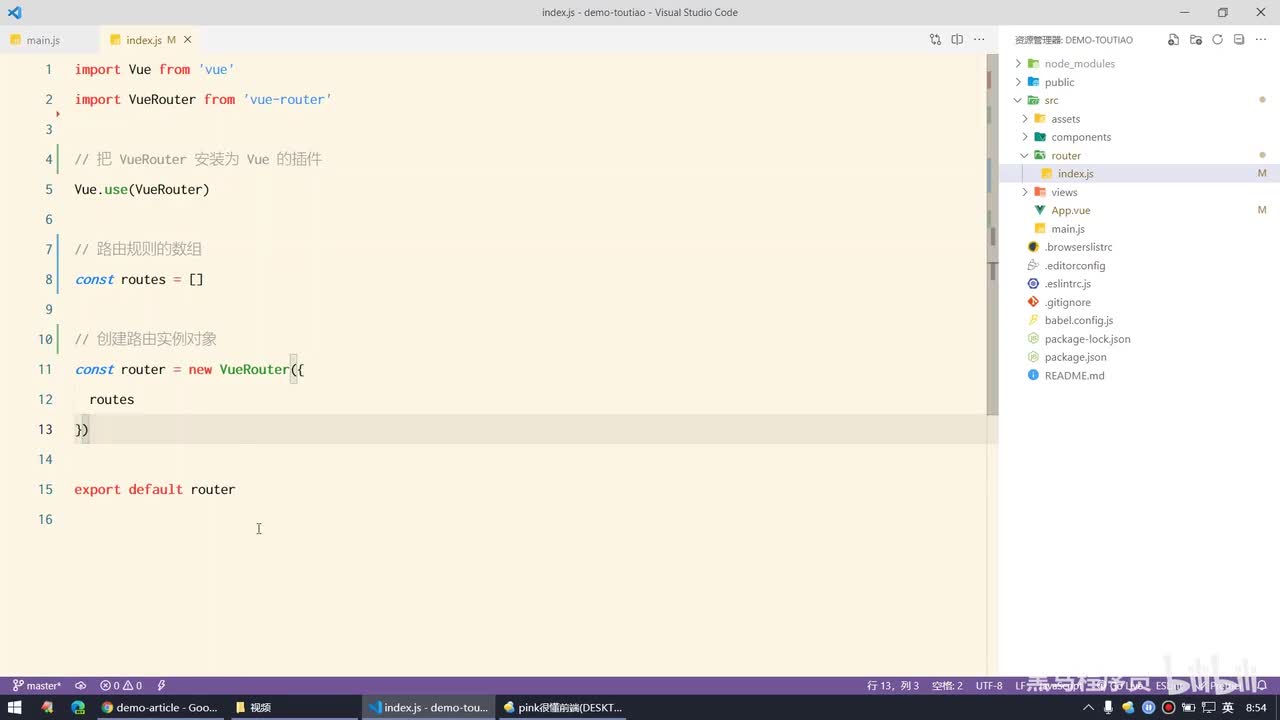Open explorer views and more actions menu
This screenshot has width=1280, height=720.
coord(1261,40)
